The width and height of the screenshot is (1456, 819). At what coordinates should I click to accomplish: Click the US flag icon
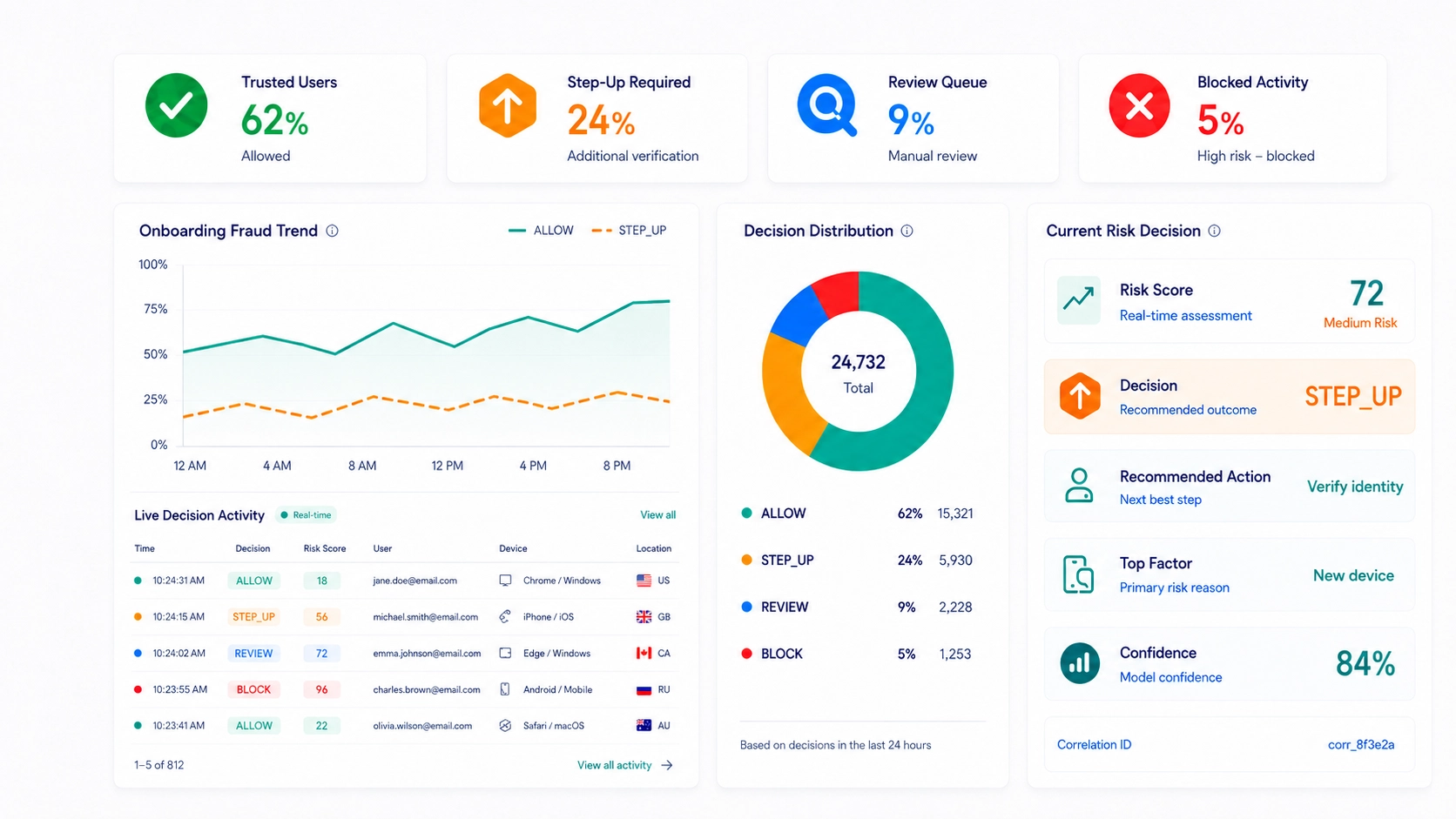point(644,581)
